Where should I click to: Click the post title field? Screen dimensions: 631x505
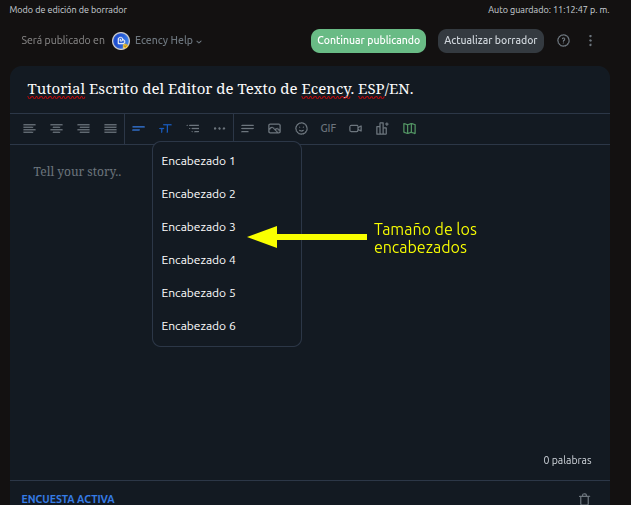[x=310, y=89]
